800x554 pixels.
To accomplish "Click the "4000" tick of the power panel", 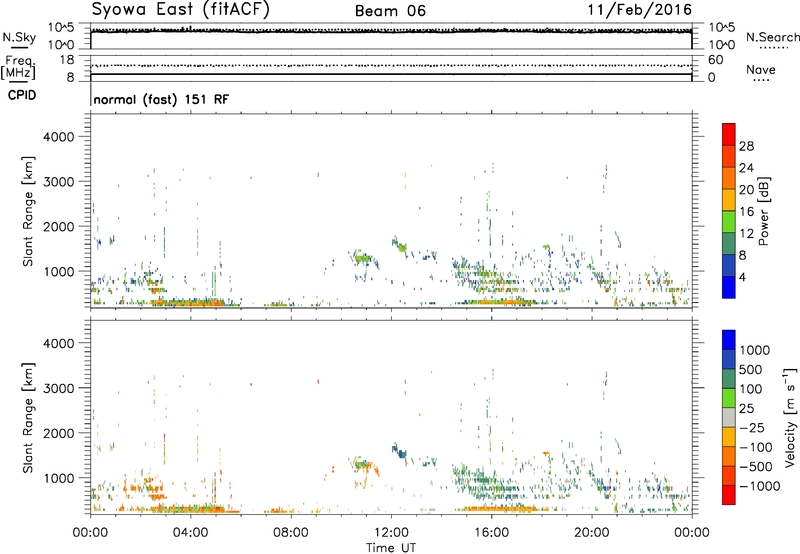I will point(59,137).
